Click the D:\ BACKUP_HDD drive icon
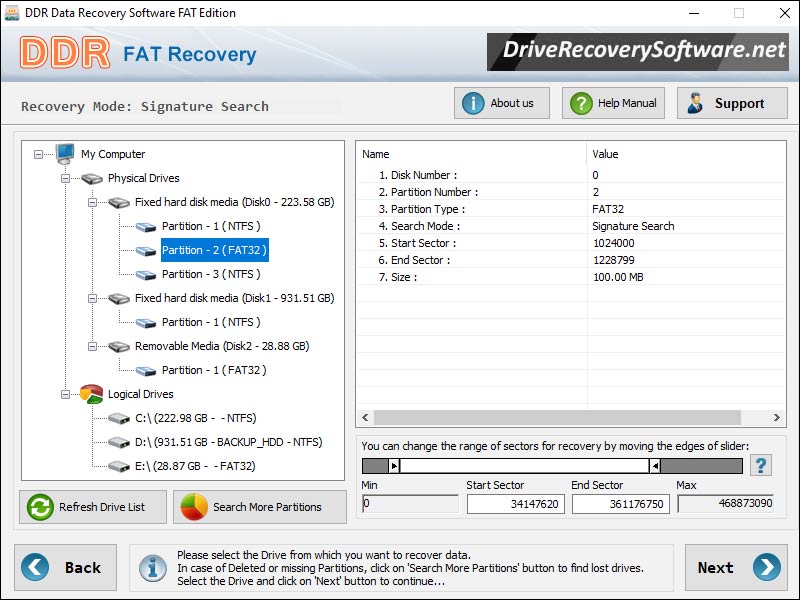Viewport: 800px width, 600px height. click(x=119, y=442)
